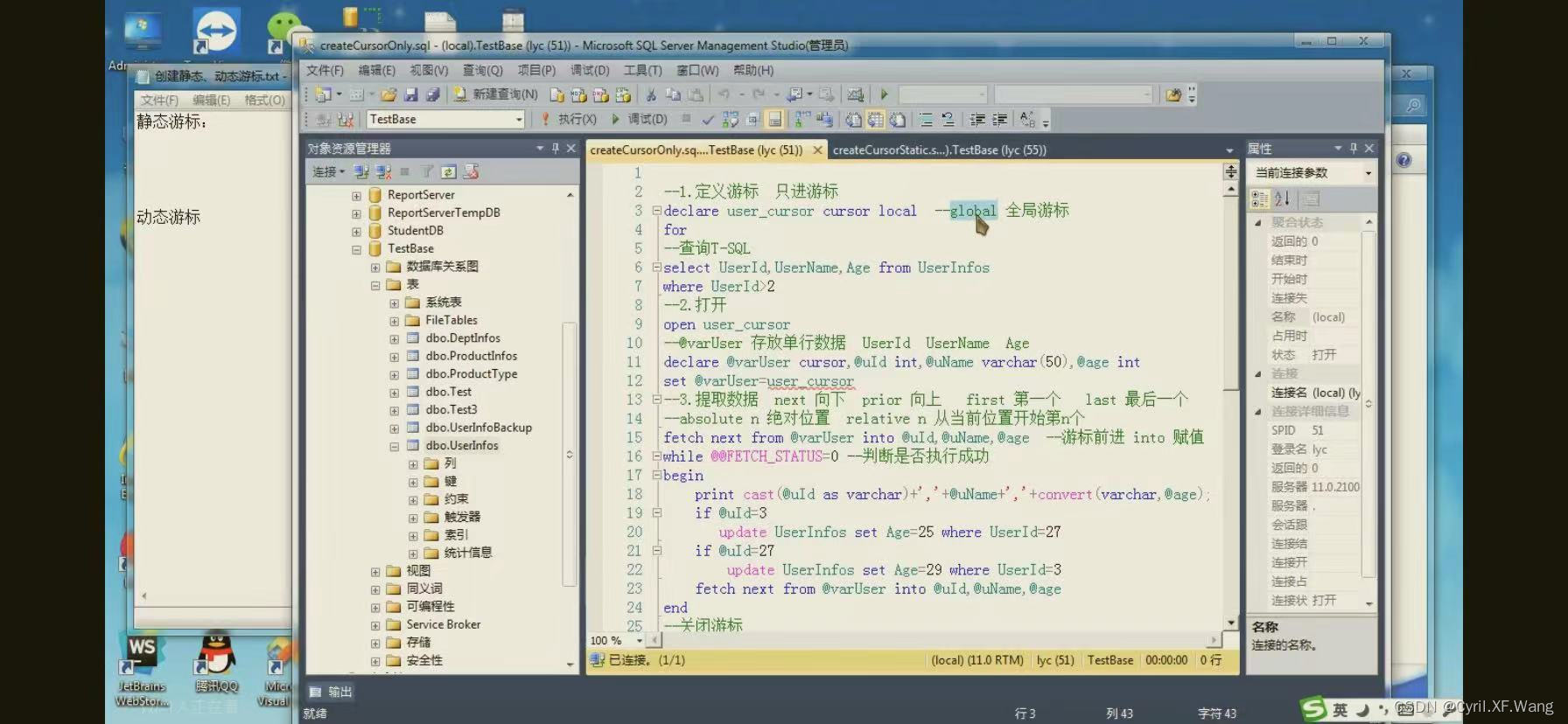Click the Open File folder icon
Viewport: 1568px width, 724px height.
pos(388,94)
